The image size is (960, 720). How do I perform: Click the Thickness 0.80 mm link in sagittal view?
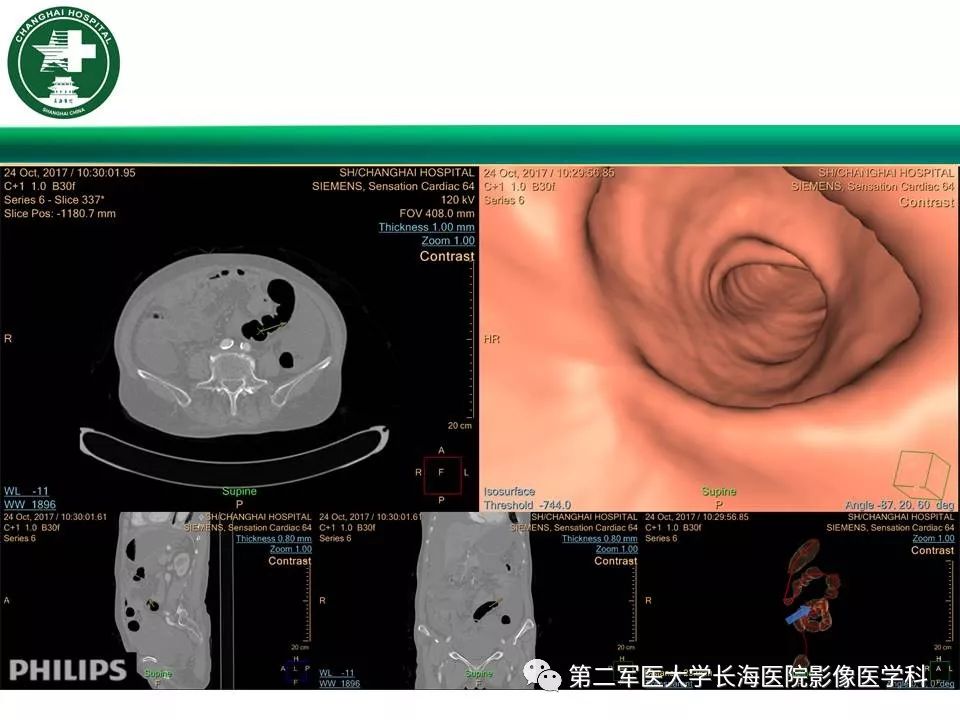tap(274, 539)
